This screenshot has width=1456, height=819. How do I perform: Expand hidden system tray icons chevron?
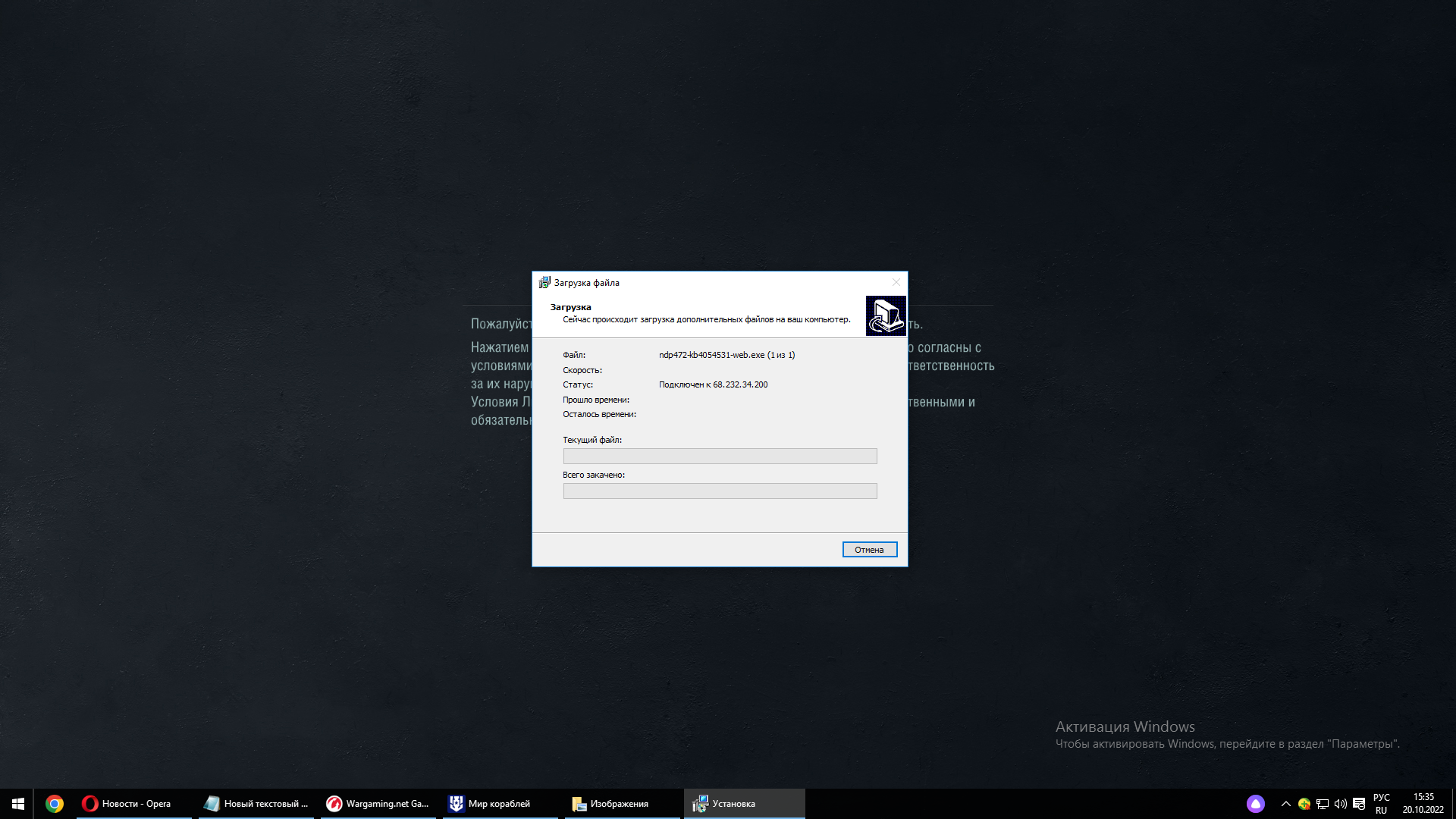[x=1286, y=804]
